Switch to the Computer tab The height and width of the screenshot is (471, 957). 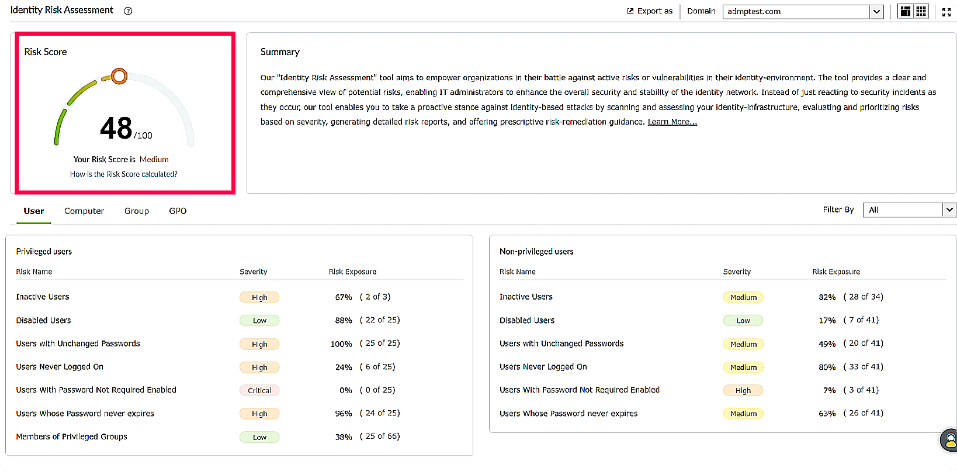click(x=84, y=211)
